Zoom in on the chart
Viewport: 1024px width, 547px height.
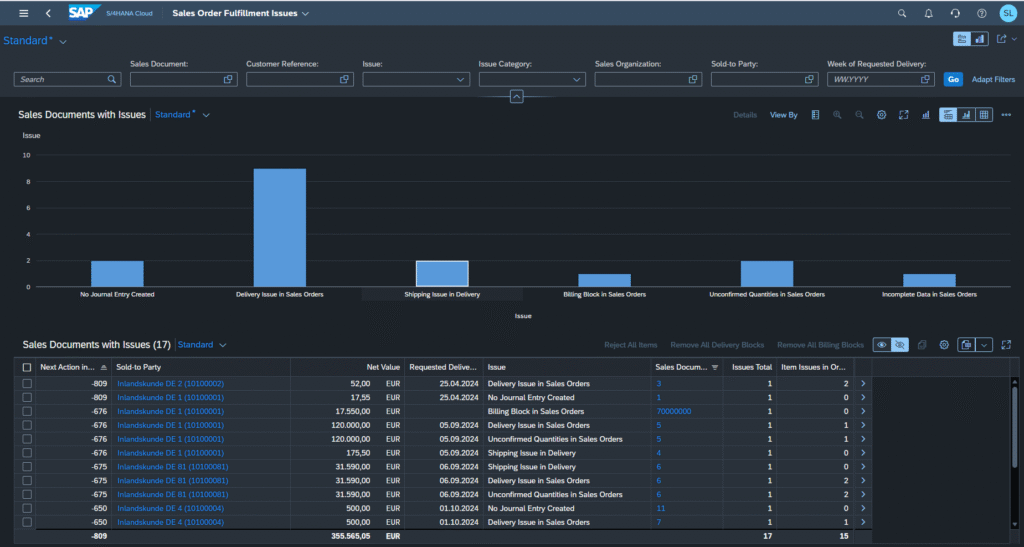coord(837,115)
